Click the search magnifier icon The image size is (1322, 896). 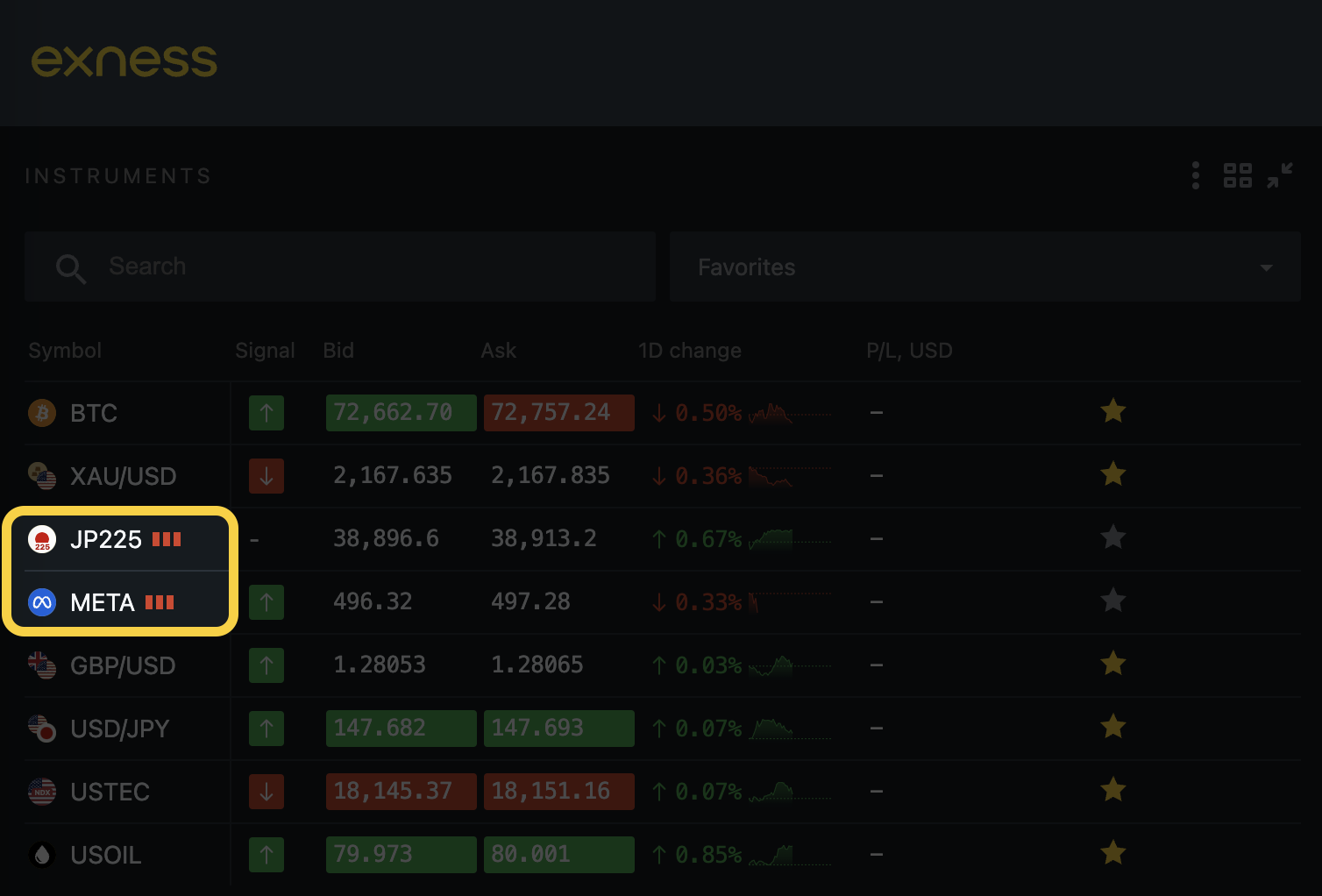click(x=70, y=267)
